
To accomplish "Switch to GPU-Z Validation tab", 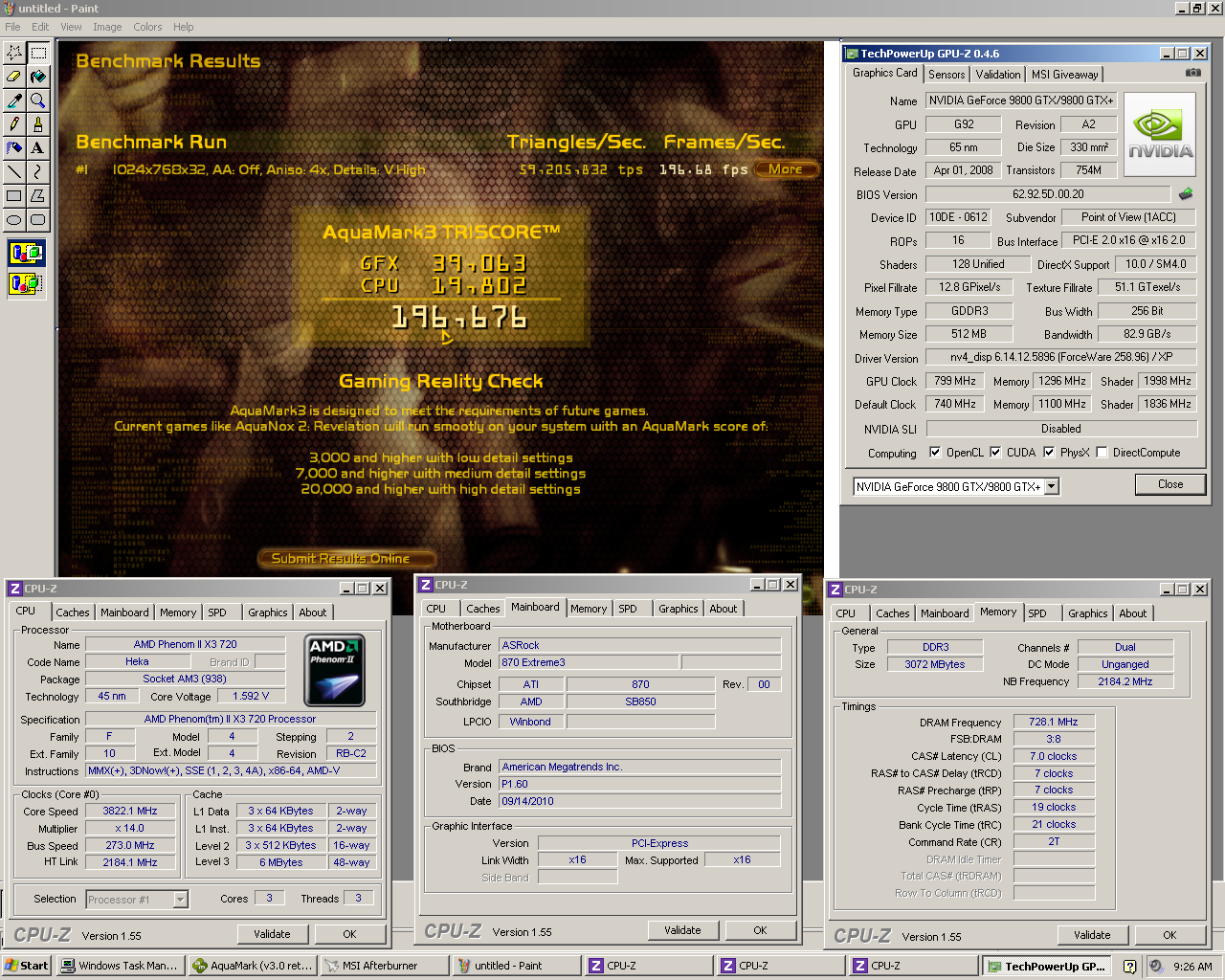I will point(998,75).
